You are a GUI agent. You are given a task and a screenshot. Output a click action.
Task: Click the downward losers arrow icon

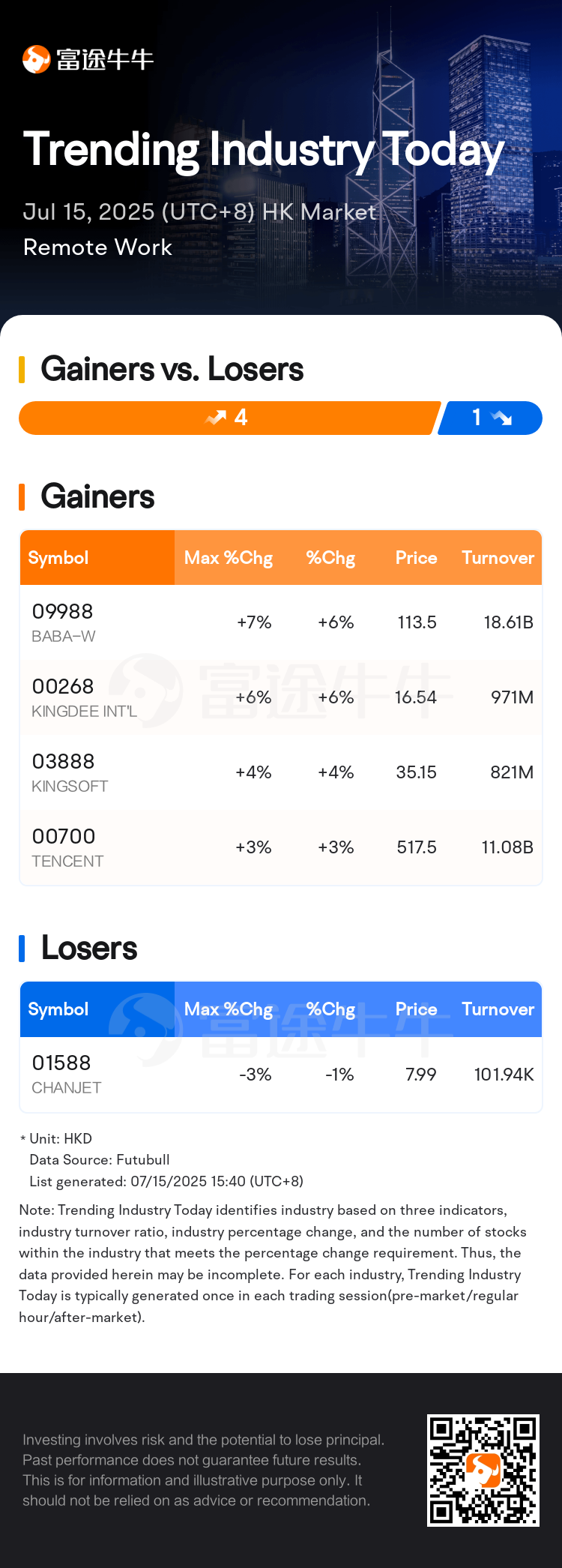501,418
